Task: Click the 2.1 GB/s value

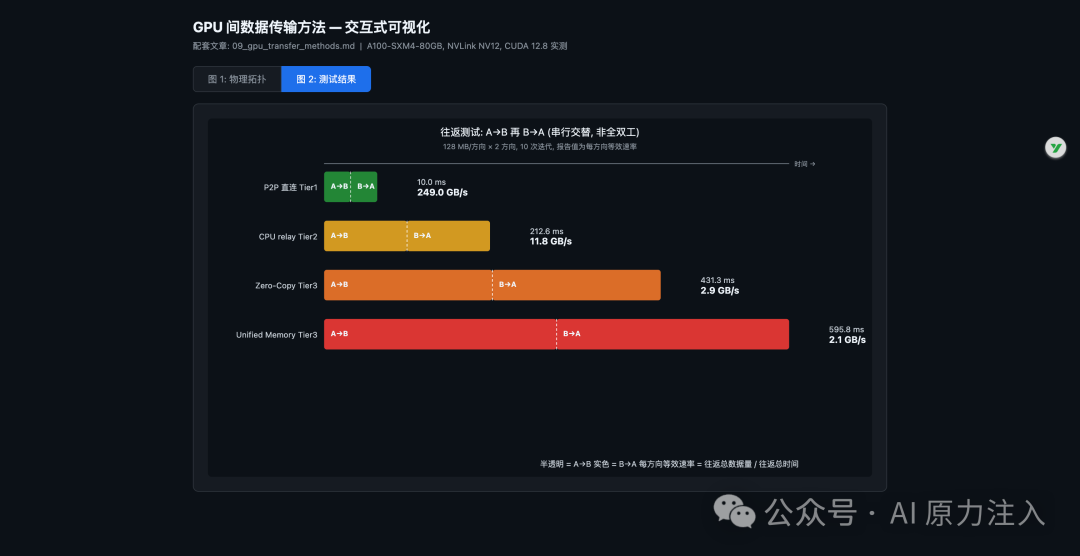Action: 847,340
